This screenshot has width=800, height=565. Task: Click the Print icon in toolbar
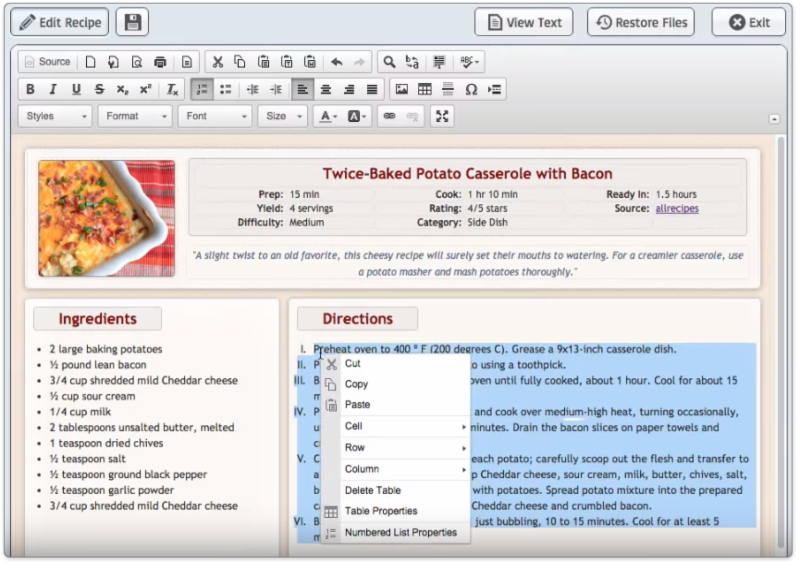point(160,62)
